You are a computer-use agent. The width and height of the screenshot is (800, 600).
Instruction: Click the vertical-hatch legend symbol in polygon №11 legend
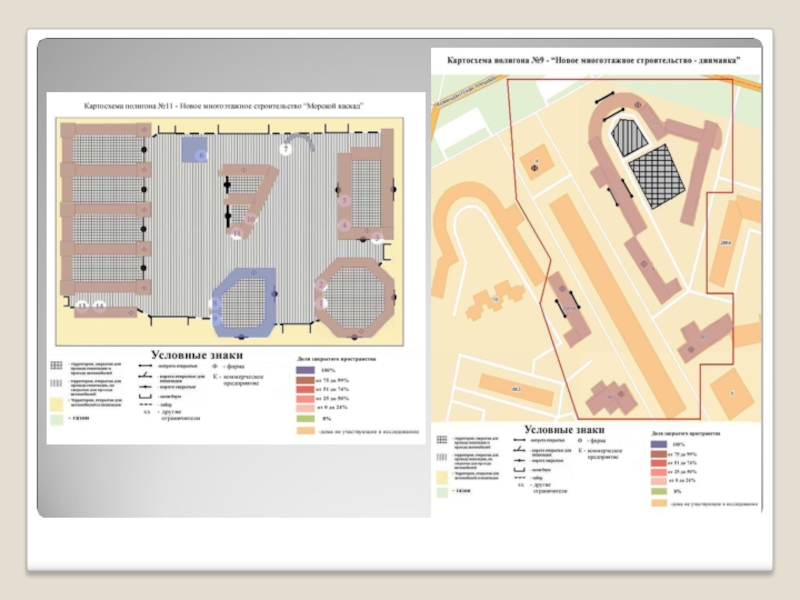click(x=56, y=383)
